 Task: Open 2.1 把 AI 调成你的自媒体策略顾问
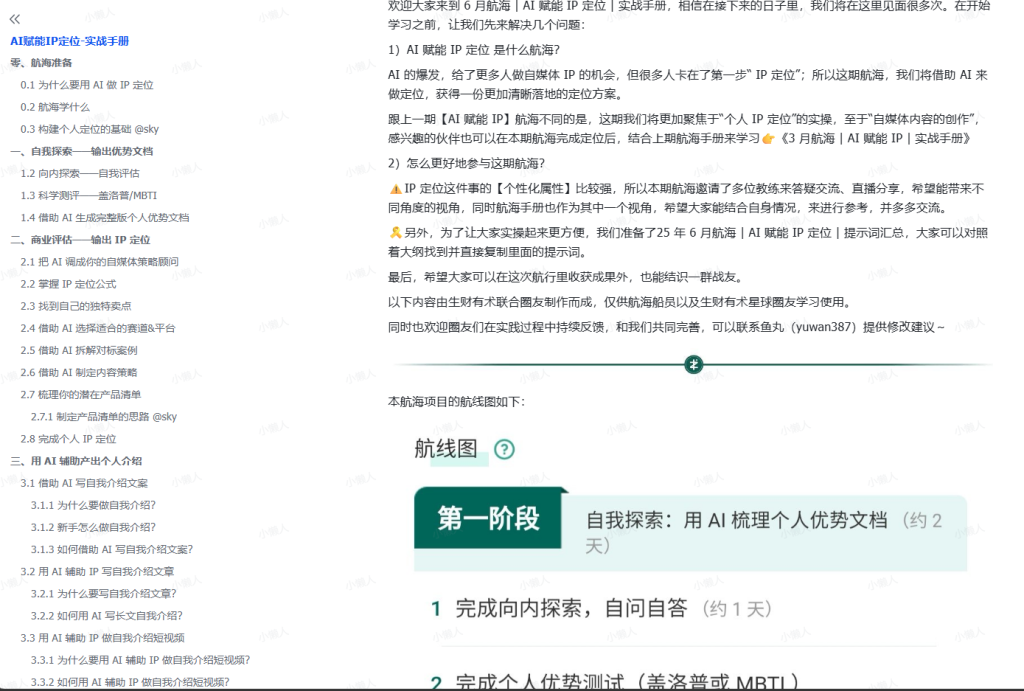coord(99,262)
